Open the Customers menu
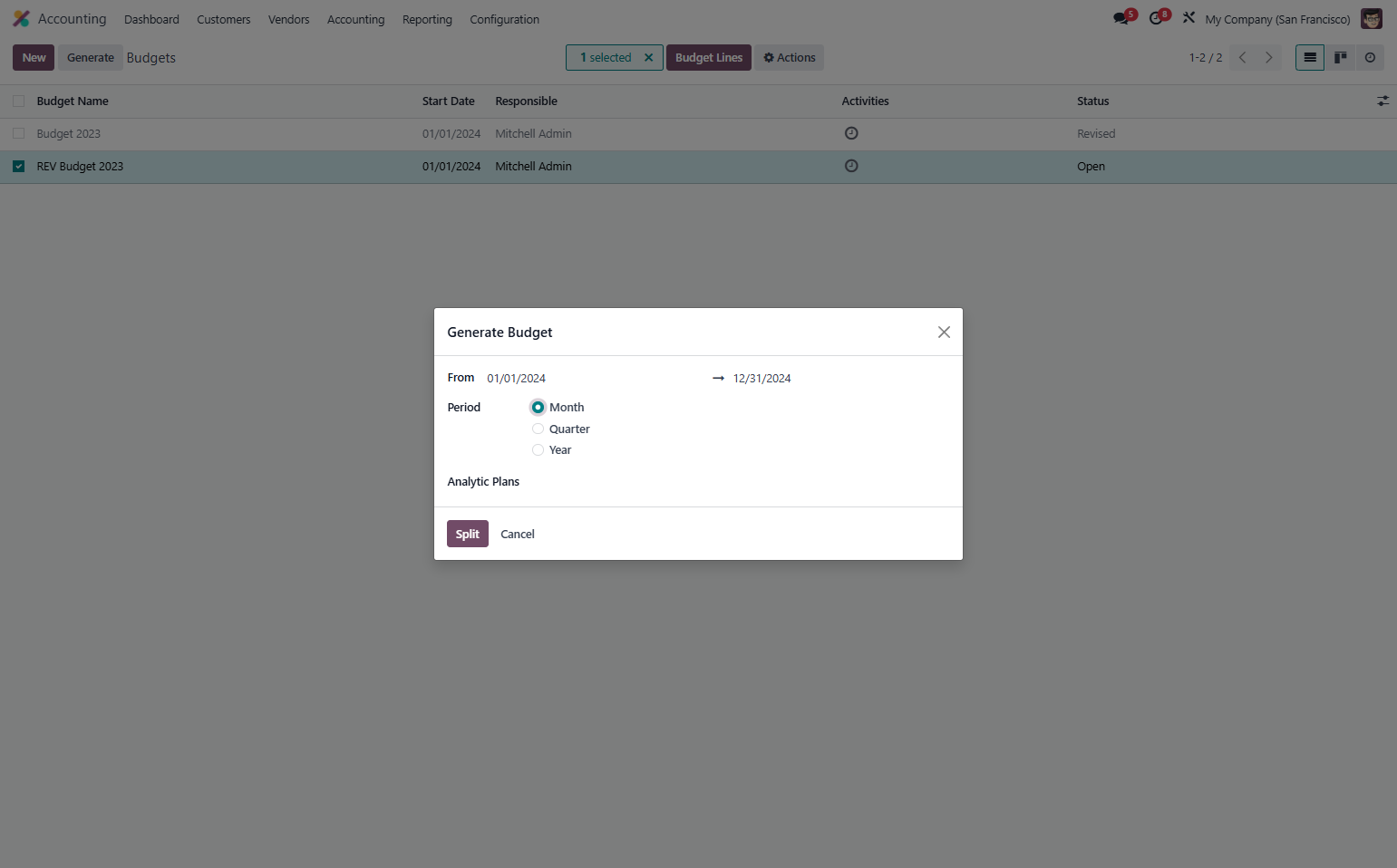 [x=224, y=19]
